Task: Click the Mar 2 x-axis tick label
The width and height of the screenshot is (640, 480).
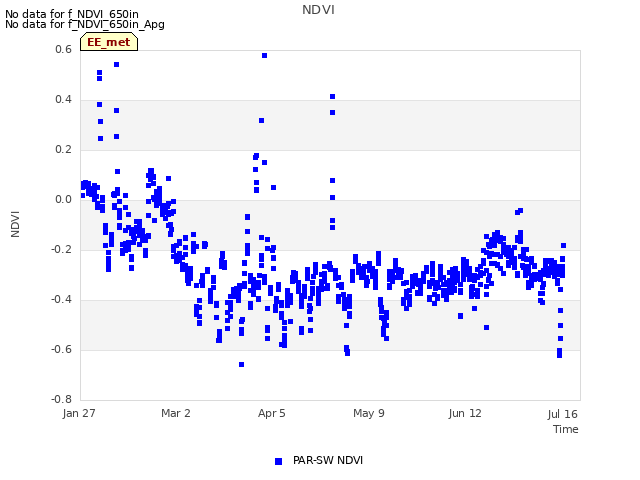Action: pyautogui.click(x=176, y=413)
